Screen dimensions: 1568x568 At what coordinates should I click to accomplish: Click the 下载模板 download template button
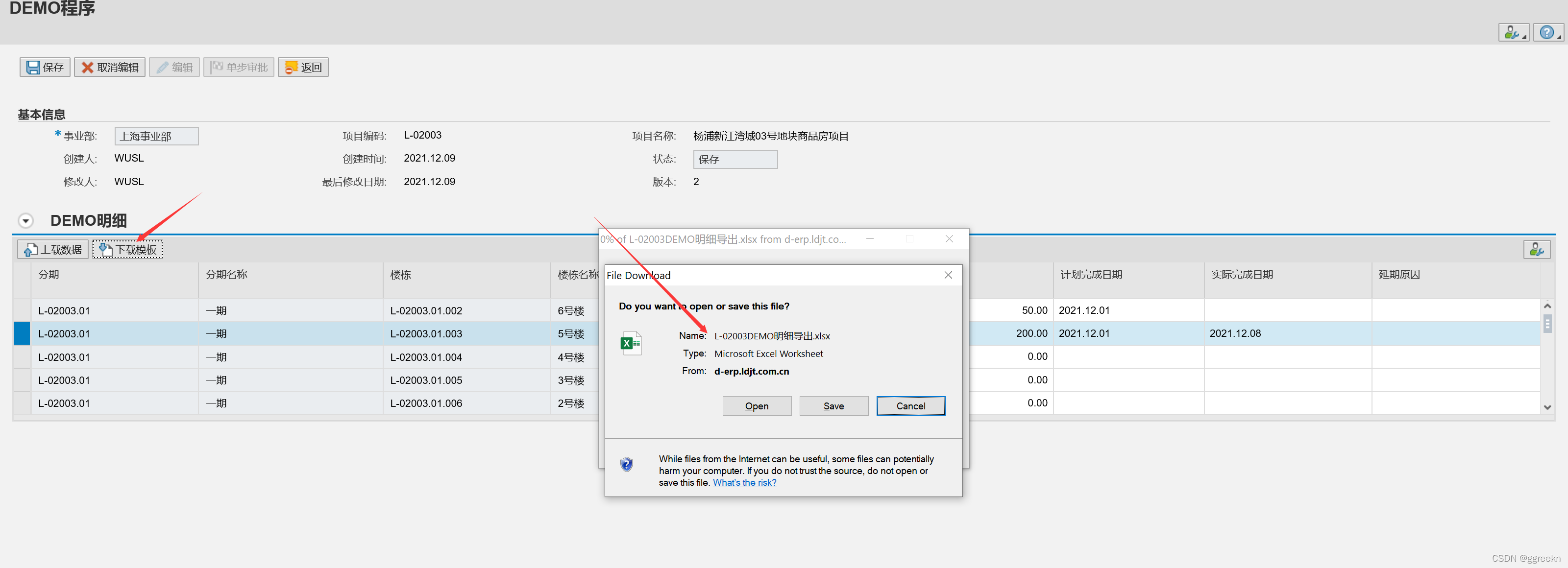point(128,249)
